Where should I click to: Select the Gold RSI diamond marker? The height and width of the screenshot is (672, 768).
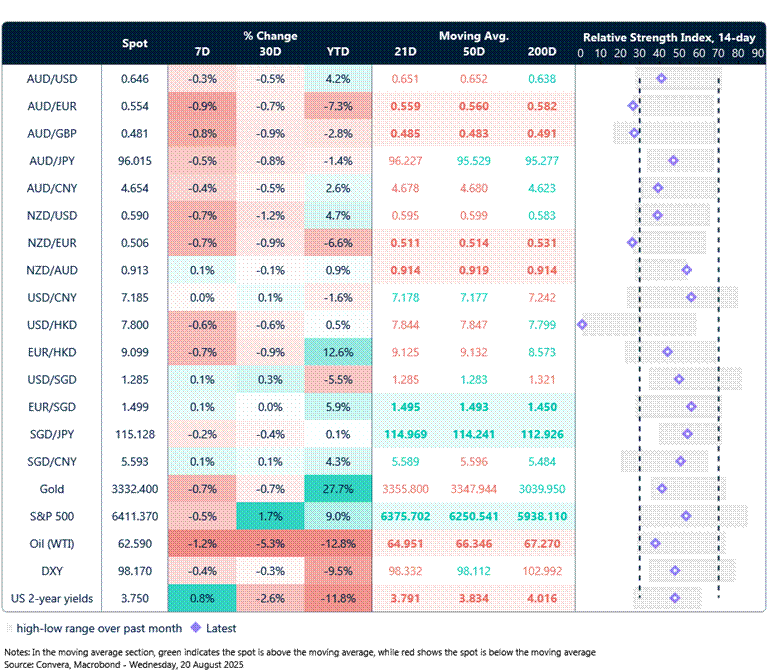point(661,488)
